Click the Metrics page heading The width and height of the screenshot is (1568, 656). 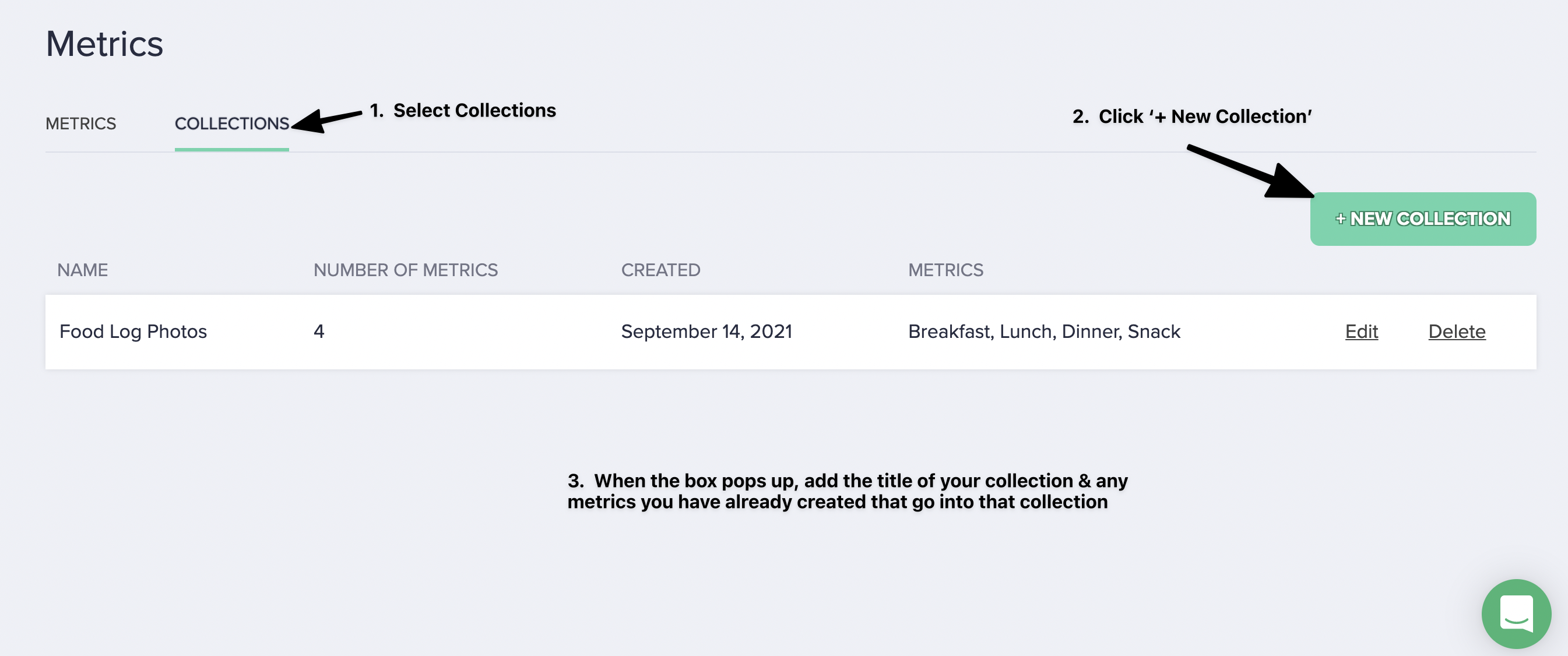105,44
